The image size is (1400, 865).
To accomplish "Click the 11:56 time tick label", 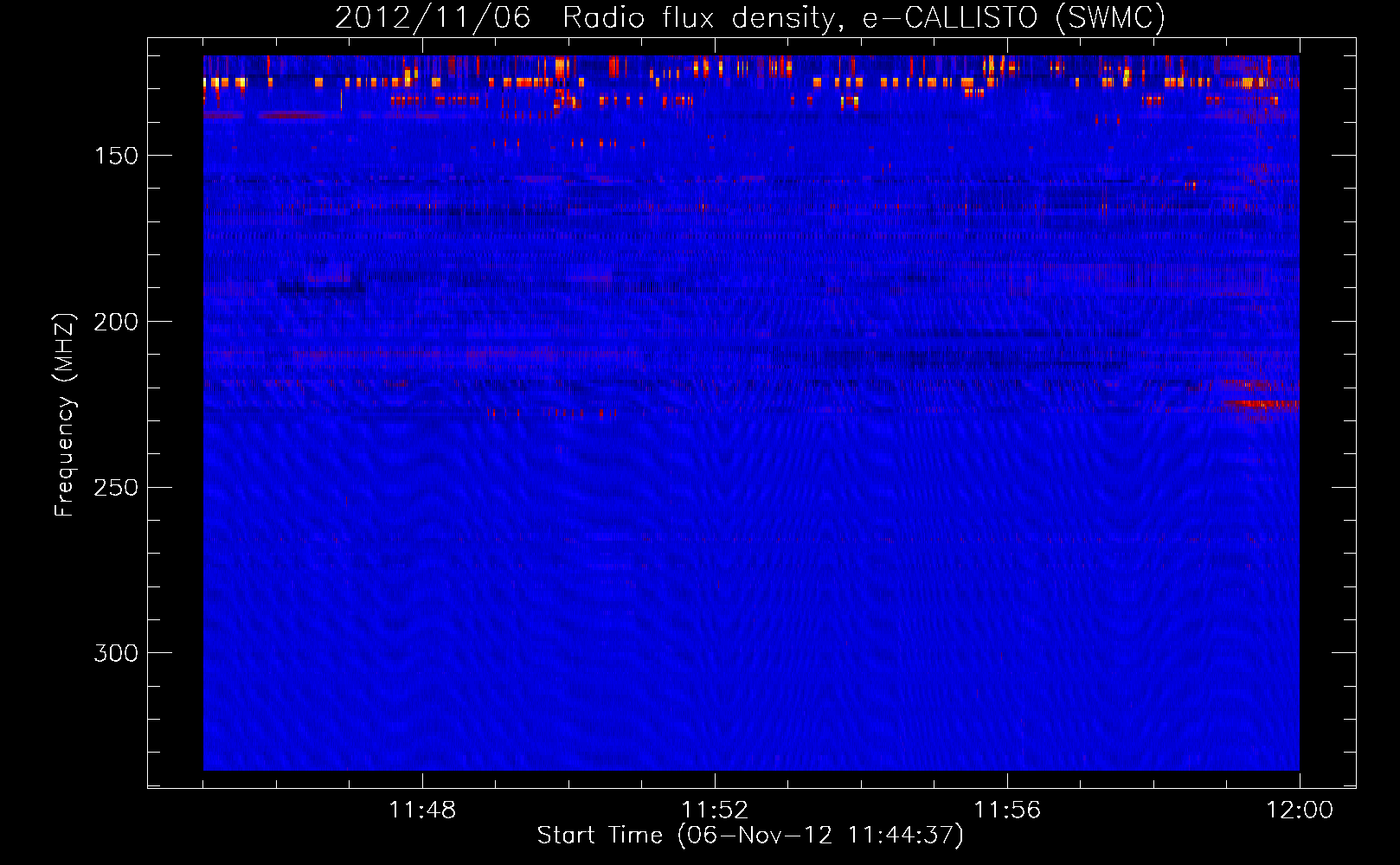I will 1007,811.
